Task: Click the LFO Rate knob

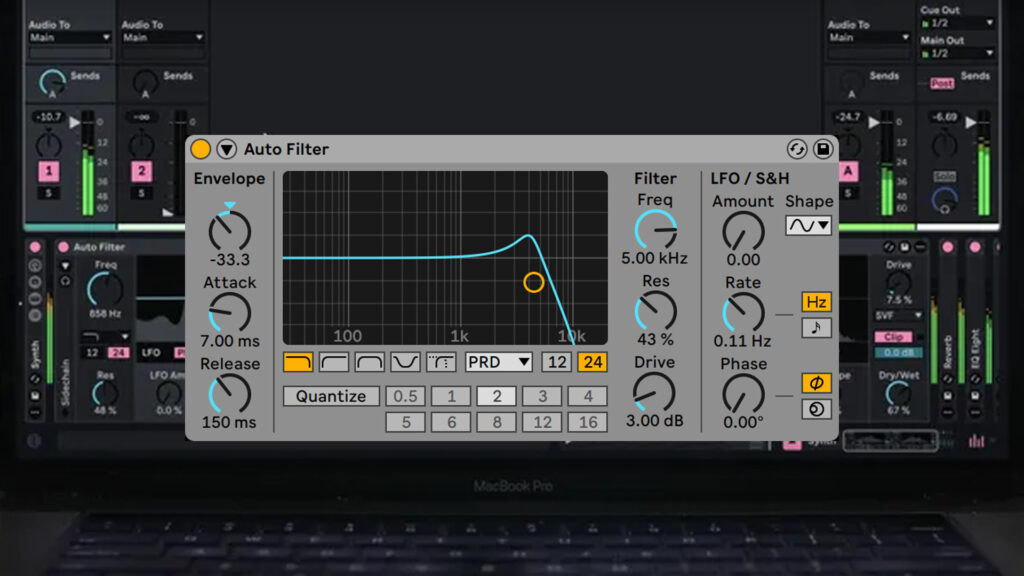Action: pyautogui.click(x=743, y=313)
